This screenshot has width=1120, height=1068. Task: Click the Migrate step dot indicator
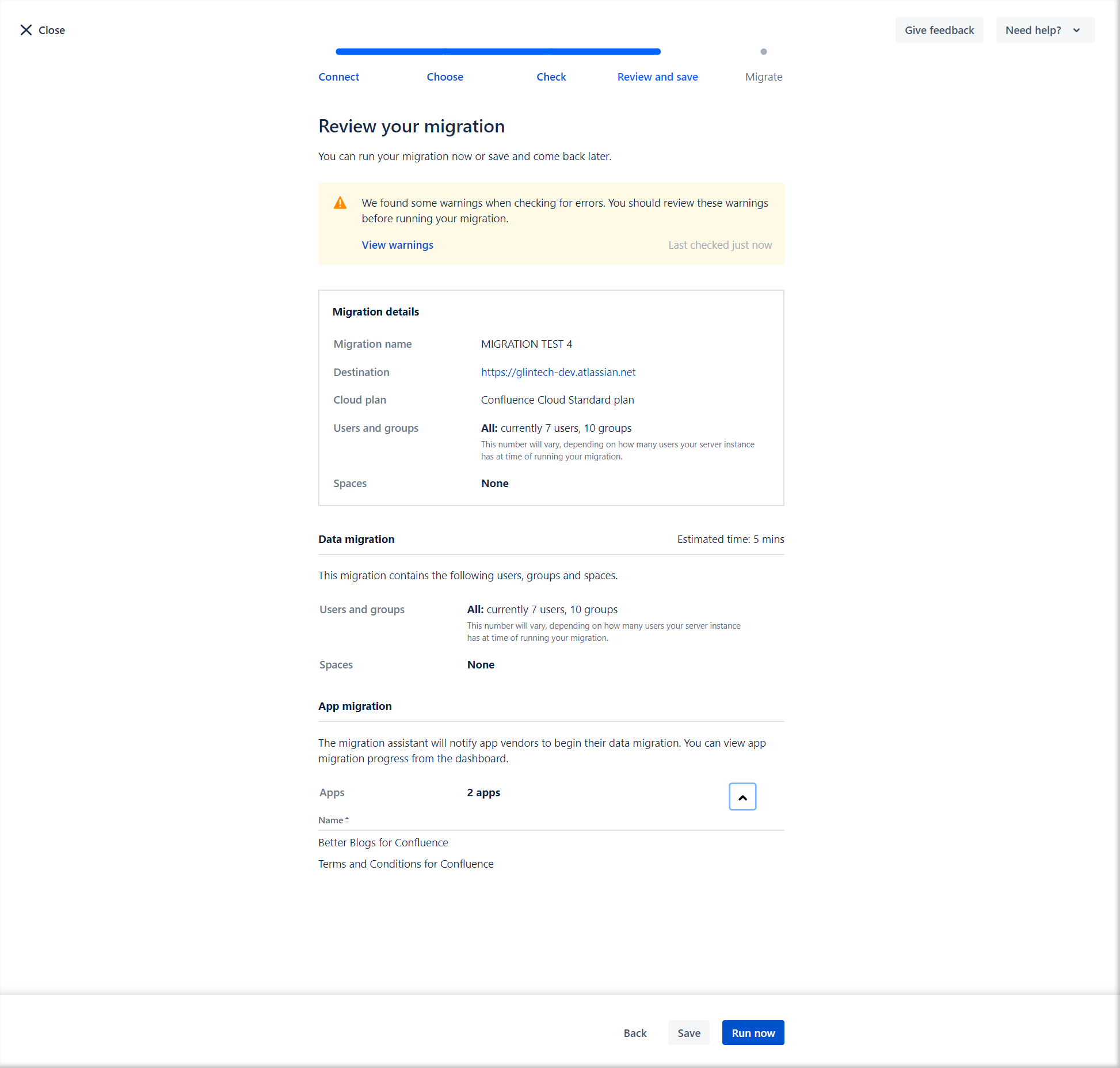click(x=763, y=52)
